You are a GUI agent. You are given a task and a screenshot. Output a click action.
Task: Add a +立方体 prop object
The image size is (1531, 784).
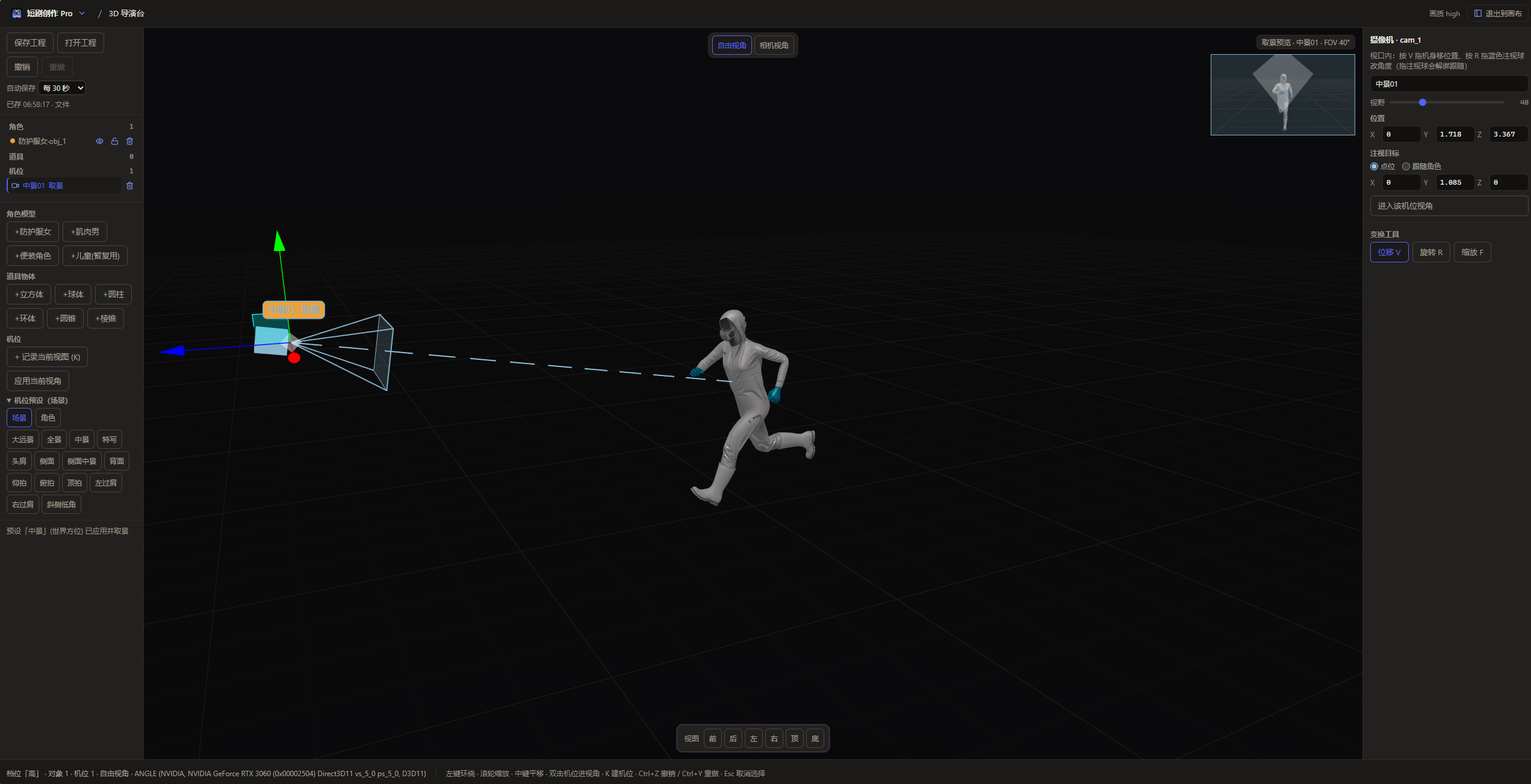coord(29,294)
